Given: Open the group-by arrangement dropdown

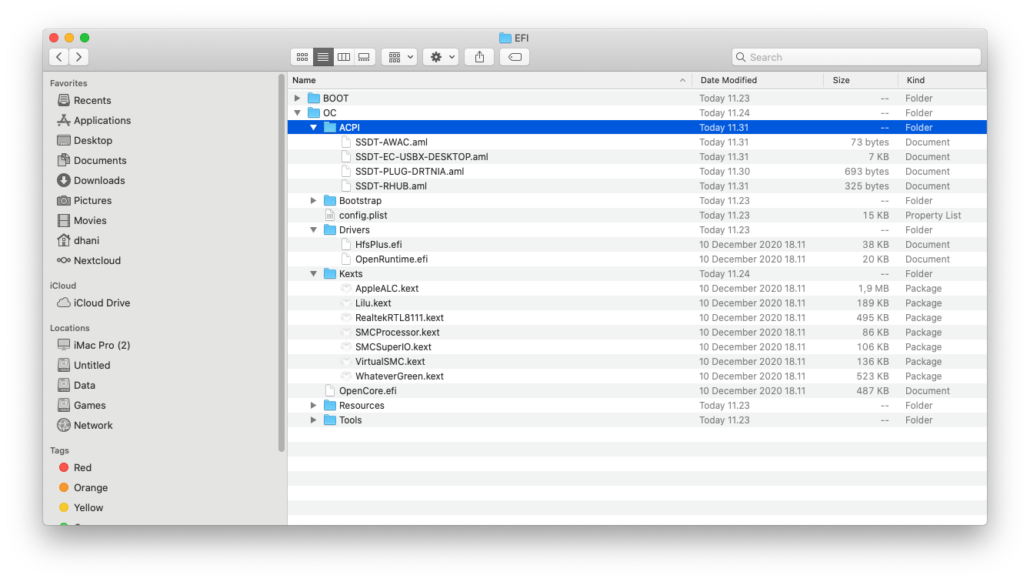Looking at the screenshot, I should [x=399, y=57].
